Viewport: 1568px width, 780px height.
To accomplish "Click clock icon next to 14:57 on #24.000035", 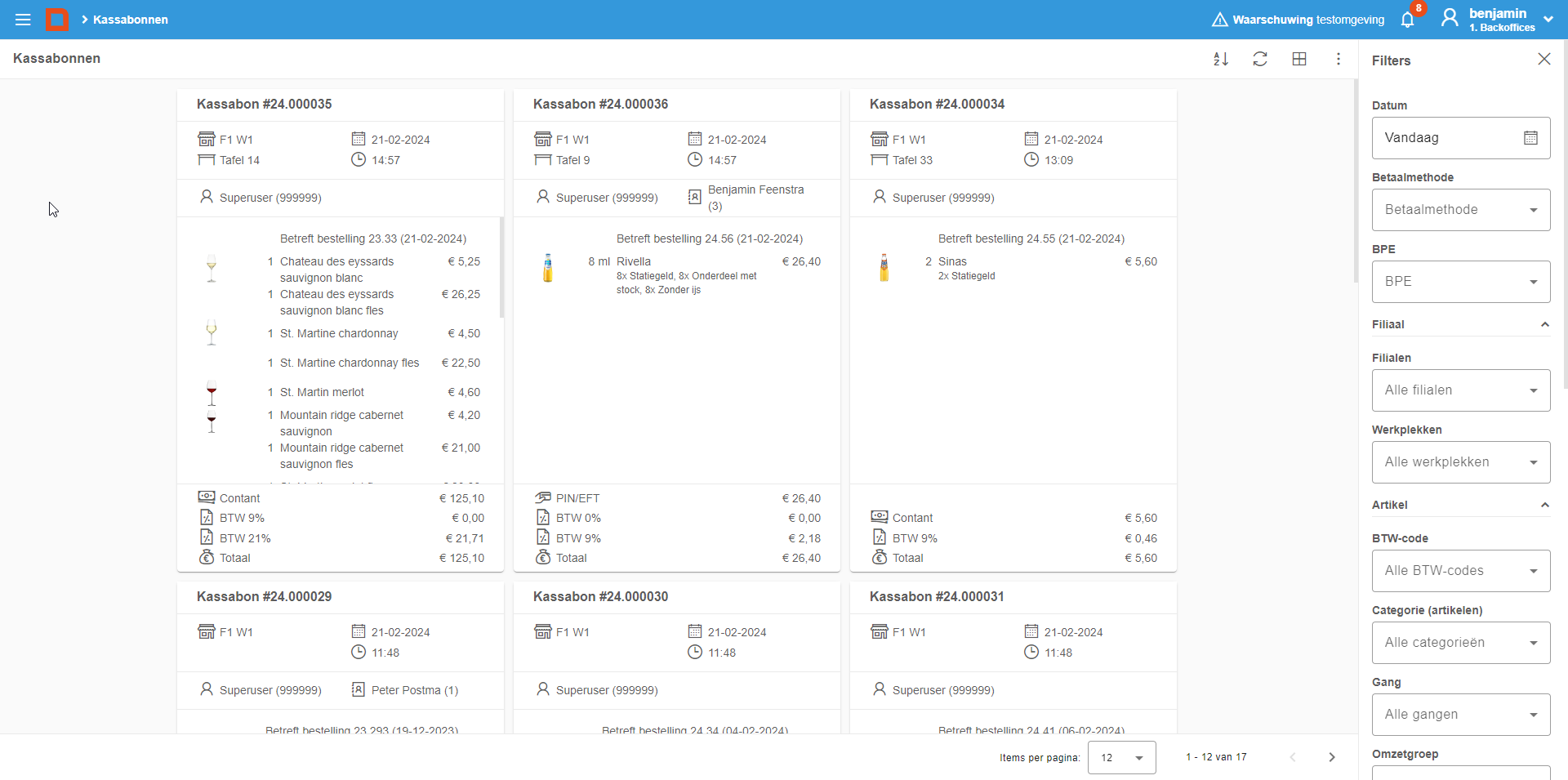I will click(359, 159).
